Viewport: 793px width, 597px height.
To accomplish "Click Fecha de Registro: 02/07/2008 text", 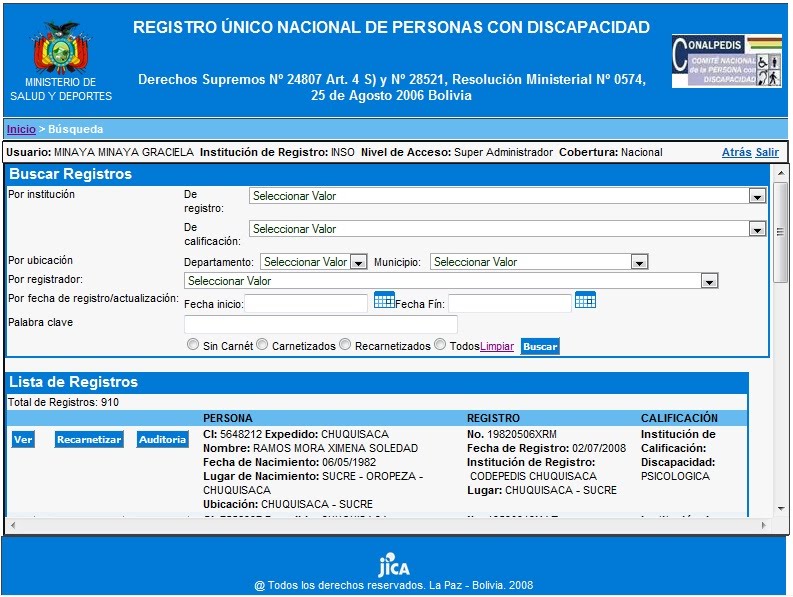I will coord(546,448).
